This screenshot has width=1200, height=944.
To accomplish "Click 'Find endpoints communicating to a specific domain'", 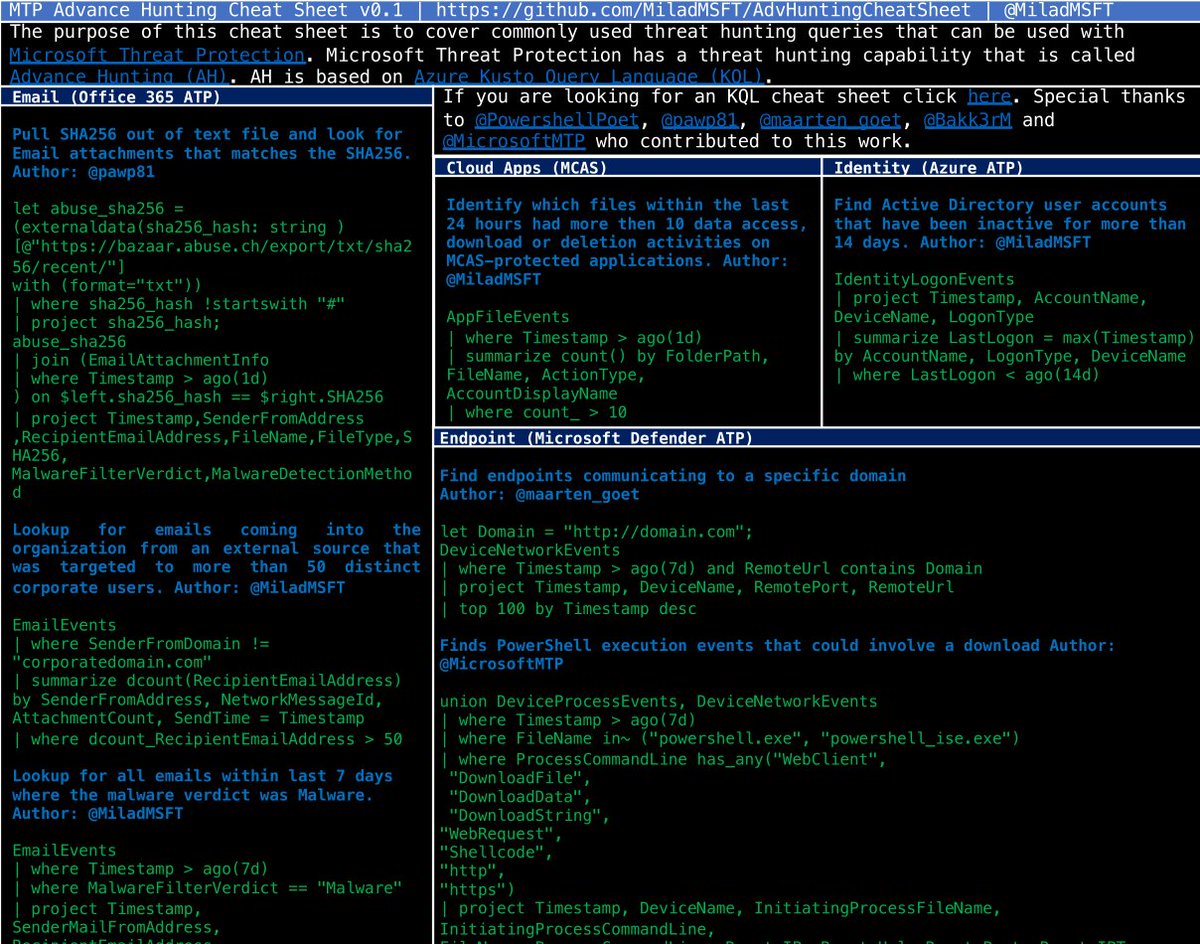I will [673, 476].
